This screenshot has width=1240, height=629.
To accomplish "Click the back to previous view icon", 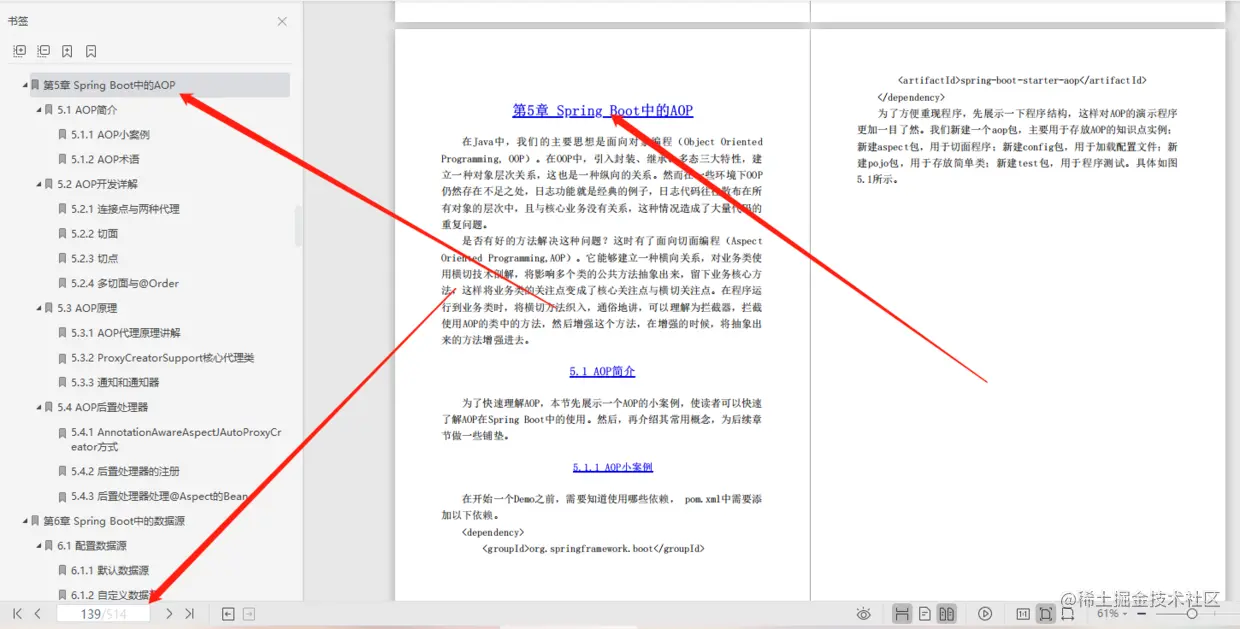I will click(x=228, y=614).
